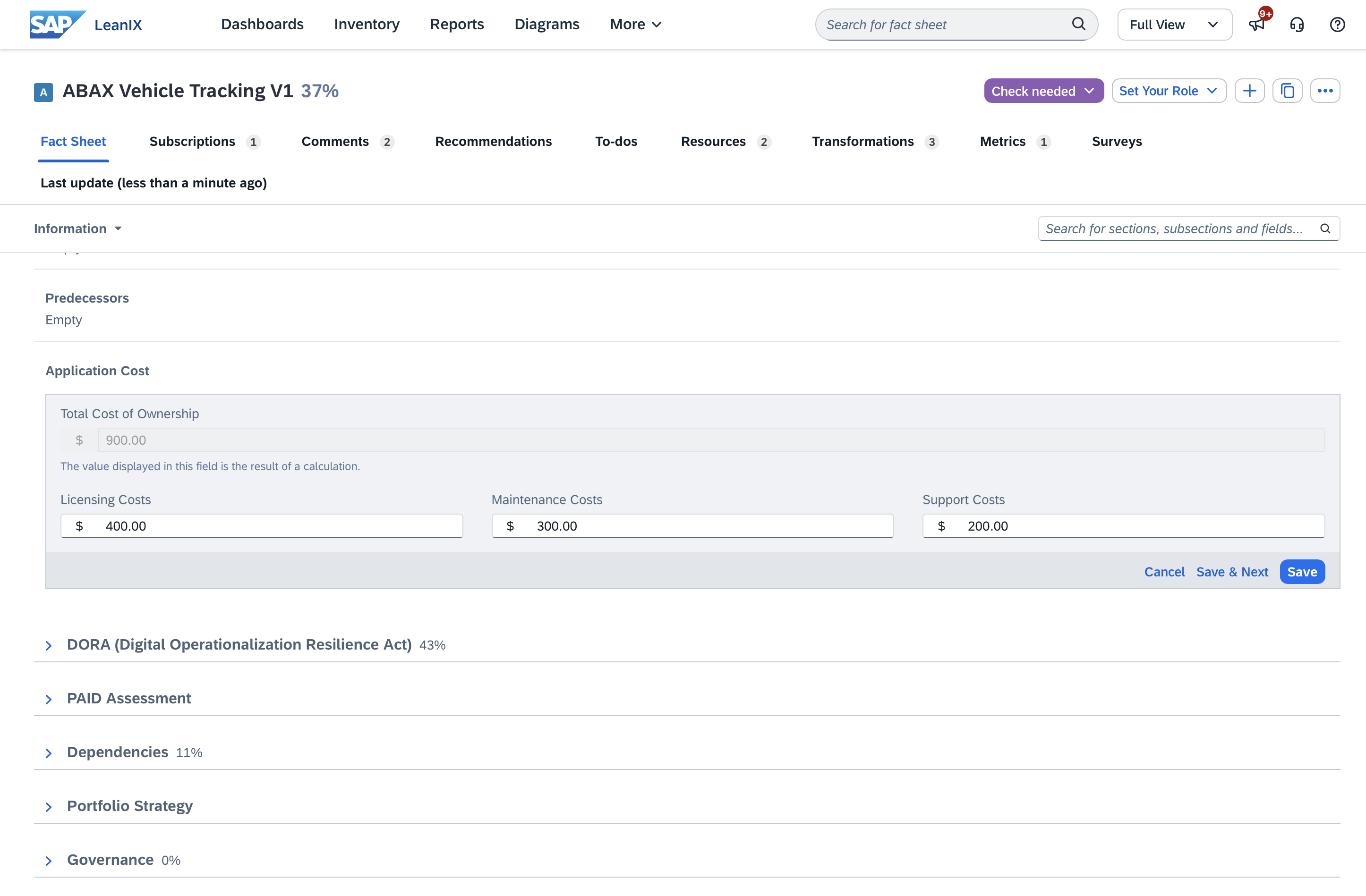Click the Save button
1366x896 pixels.
coord(1302,572)
